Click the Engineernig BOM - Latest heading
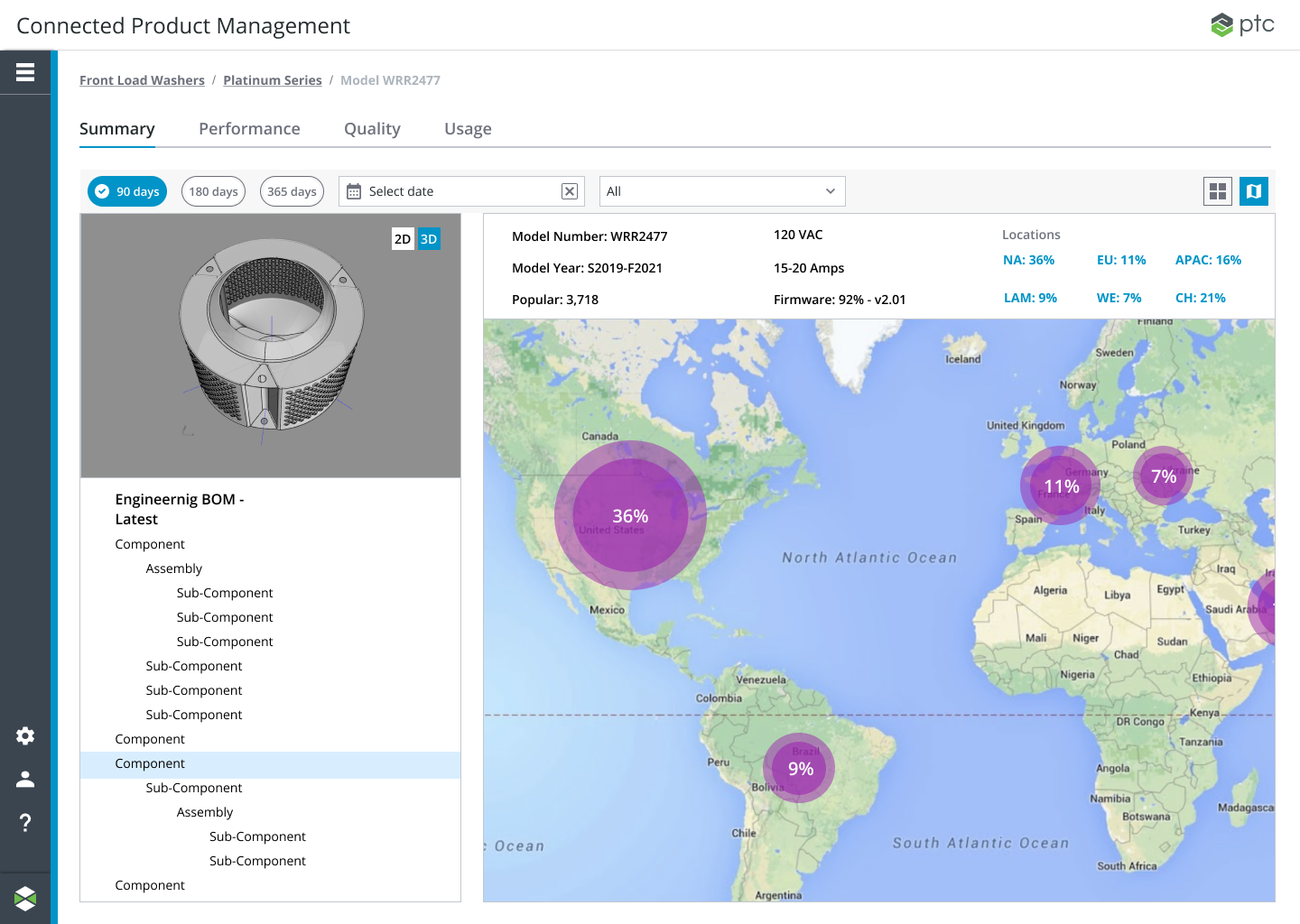The height and width of the screenshot is (924, 1300). 180,509
